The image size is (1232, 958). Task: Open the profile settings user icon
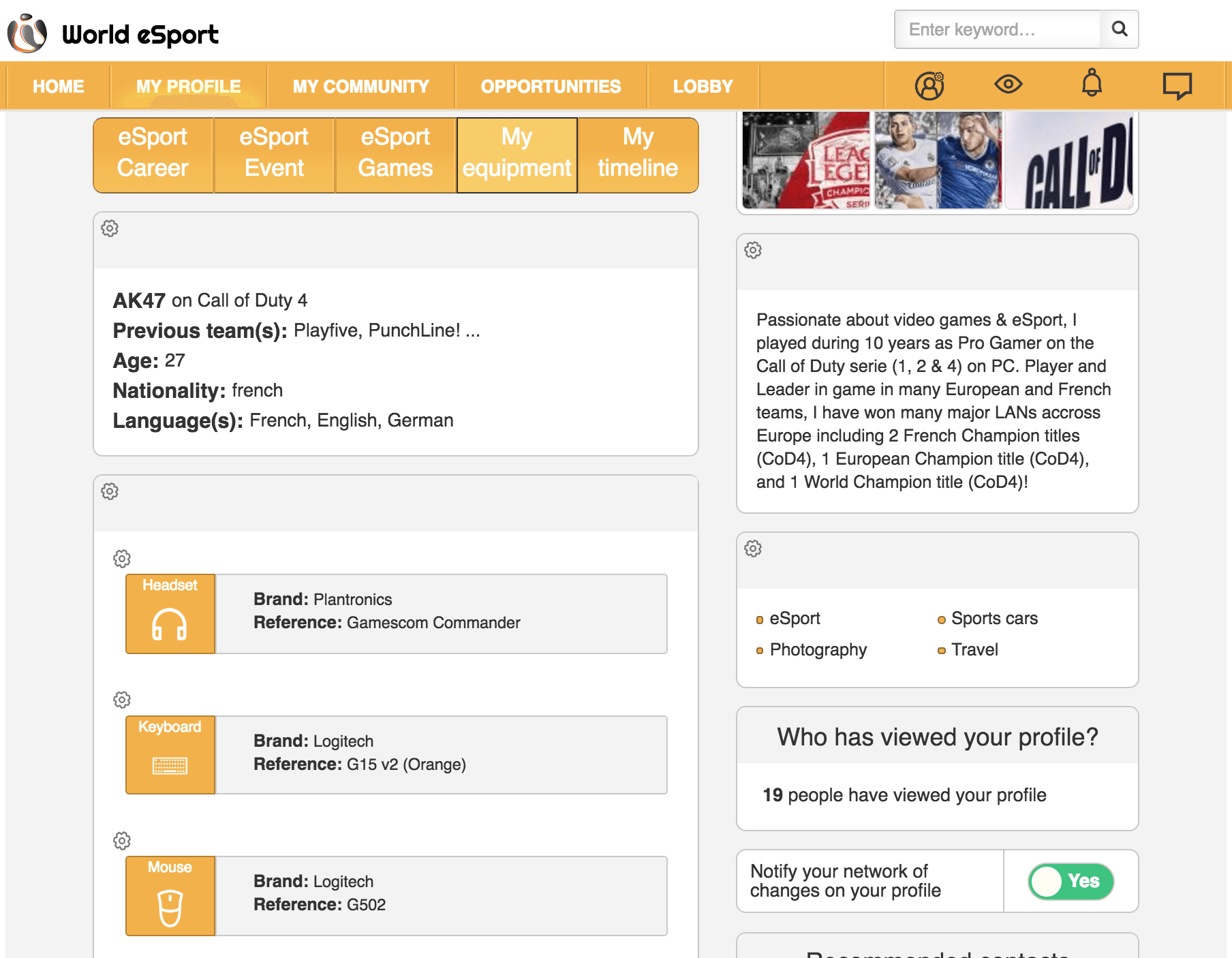929,86
